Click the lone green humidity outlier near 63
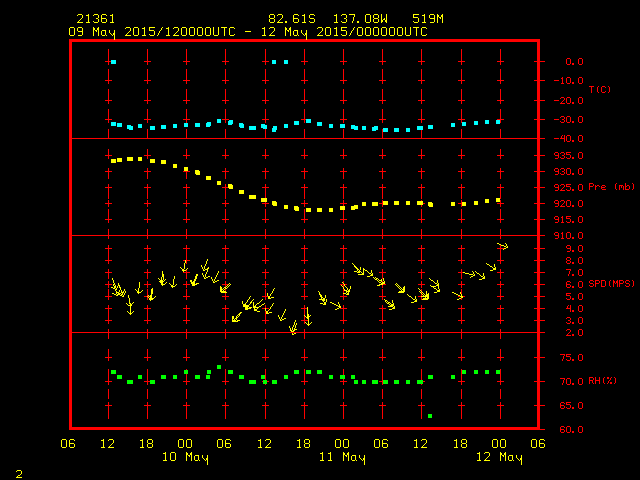 430,416
